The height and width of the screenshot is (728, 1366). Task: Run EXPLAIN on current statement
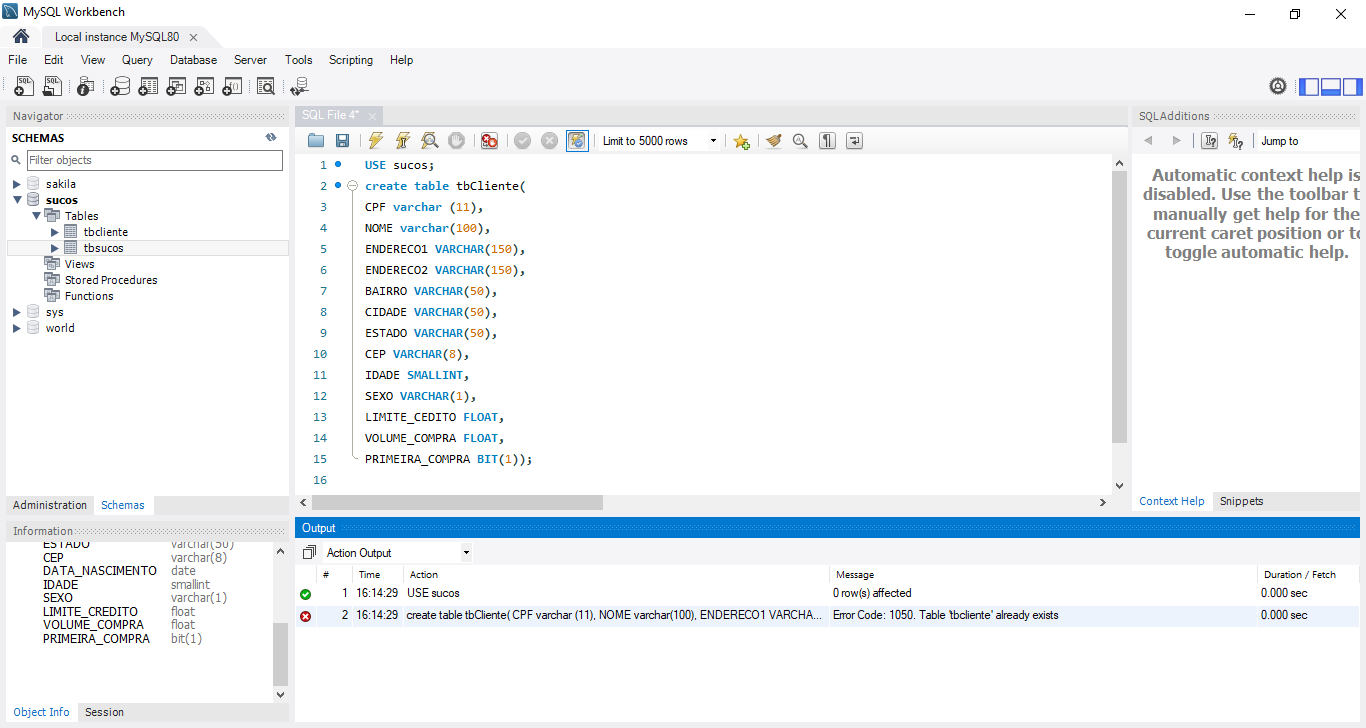[430, 141]
